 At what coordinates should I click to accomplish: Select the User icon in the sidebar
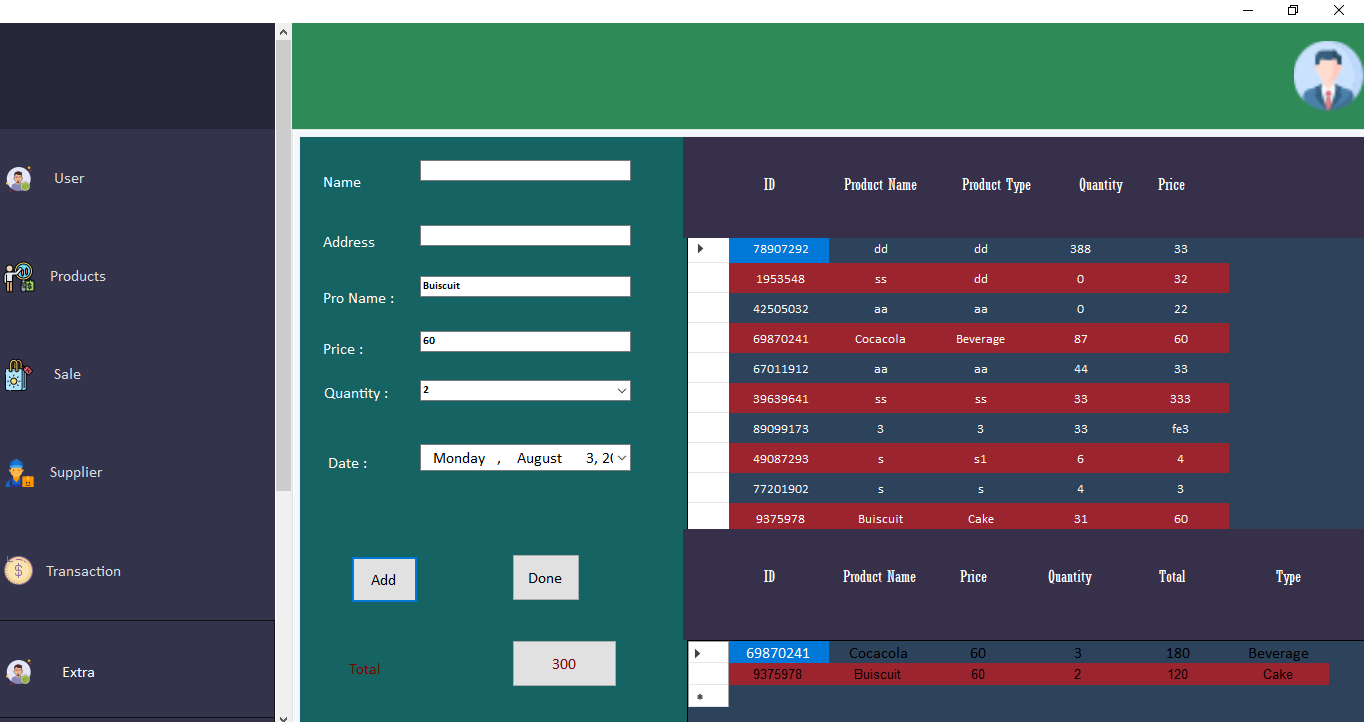point(21,177)
